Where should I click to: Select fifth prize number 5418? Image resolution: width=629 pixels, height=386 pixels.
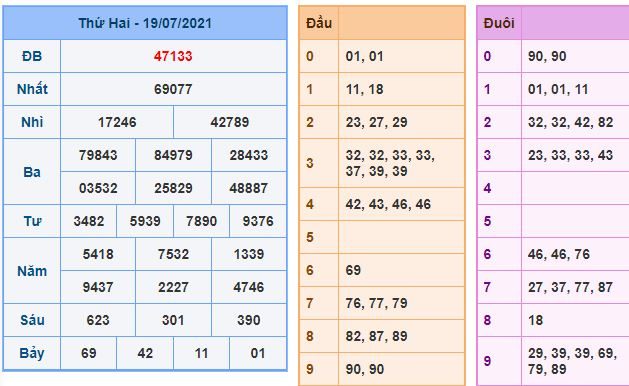point(98,254)
